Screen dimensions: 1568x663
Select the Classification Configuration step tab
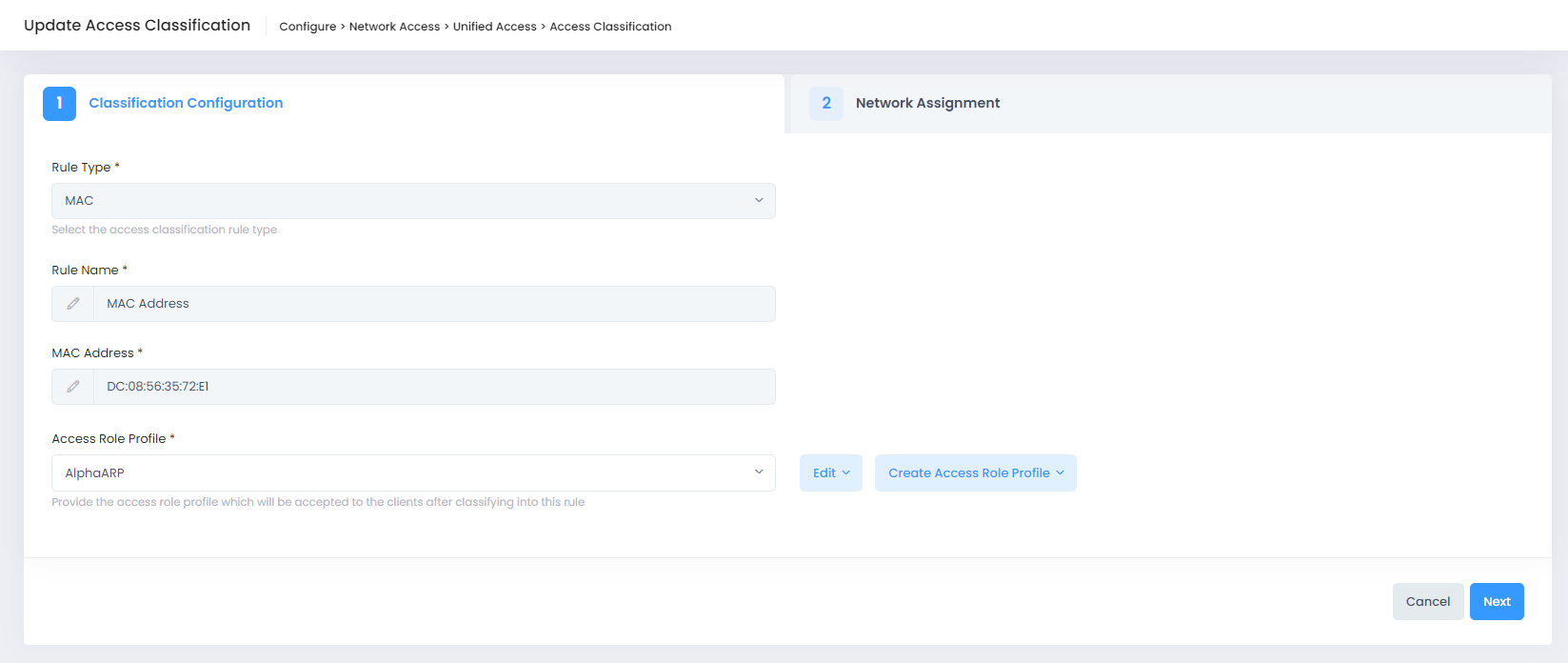186,103
